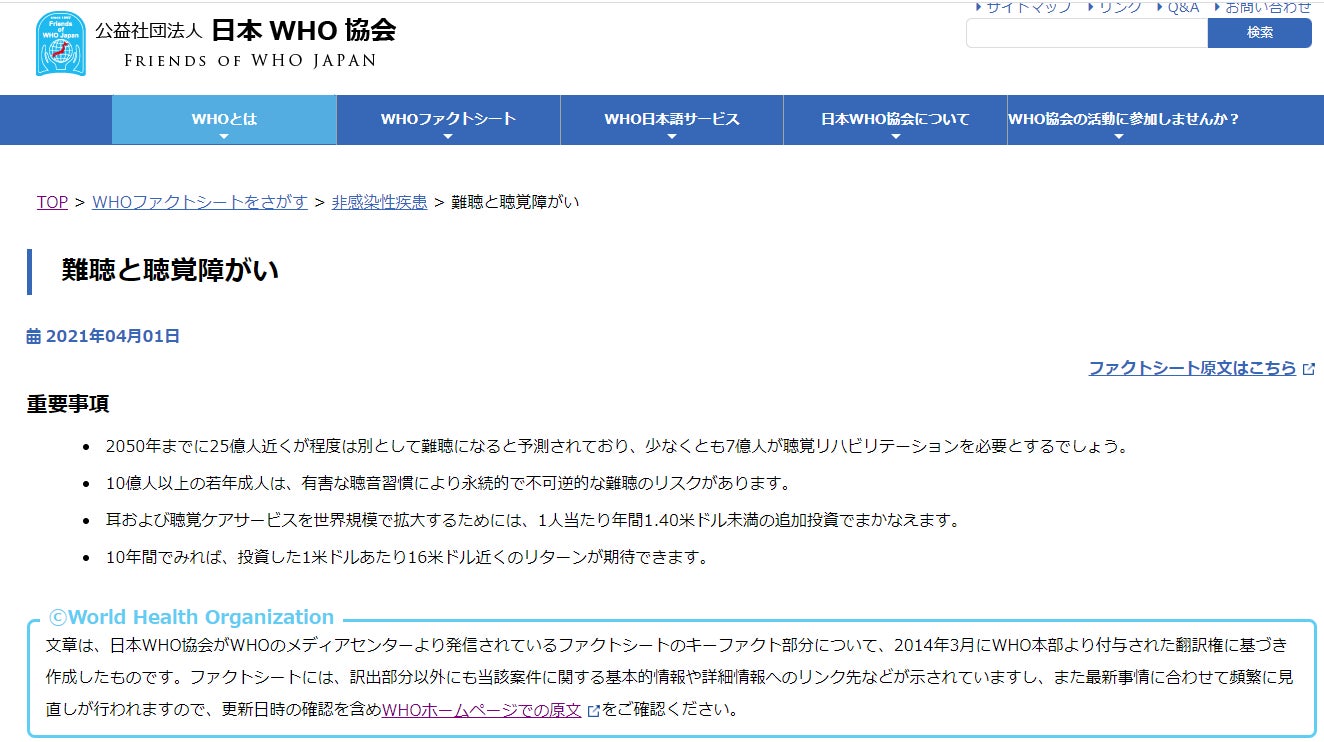1324x742 pixels.
Task: Follow the ファクトシート原文はこちら link
Action: [1192, 368]
